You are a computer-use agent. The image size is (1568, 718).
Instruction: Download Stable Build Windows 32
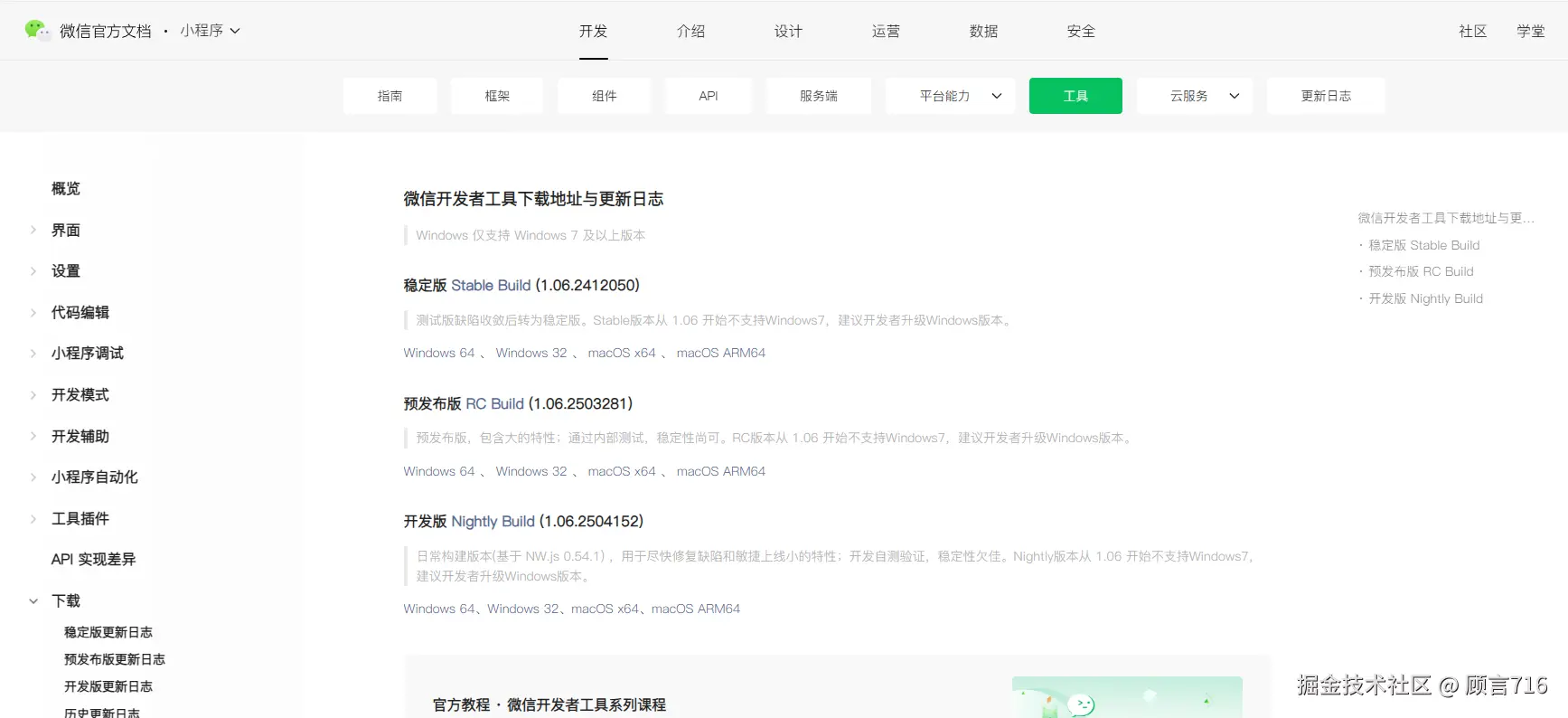pos(531,353)
